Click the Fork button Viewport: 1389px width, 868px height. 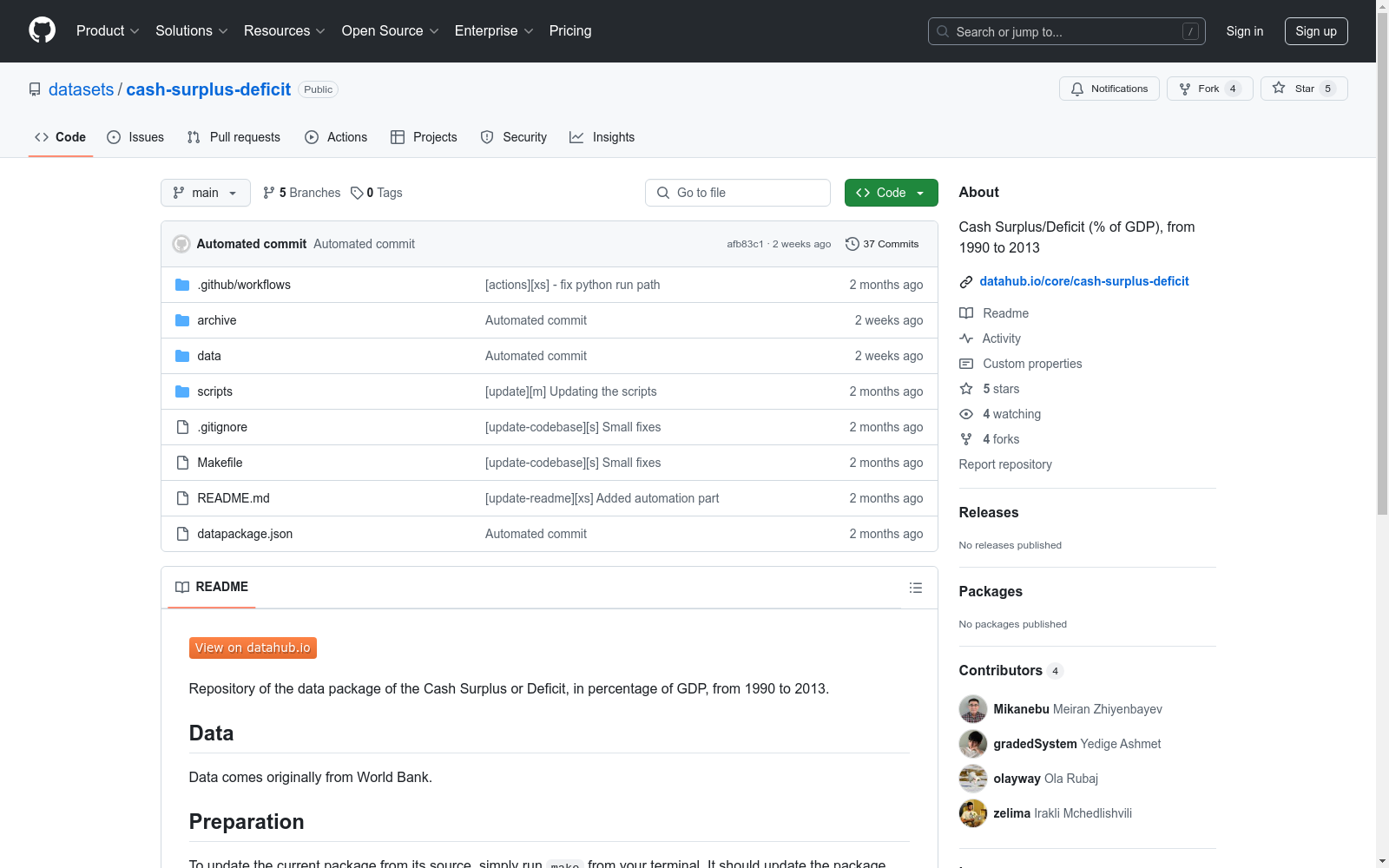coord(1209,89)
